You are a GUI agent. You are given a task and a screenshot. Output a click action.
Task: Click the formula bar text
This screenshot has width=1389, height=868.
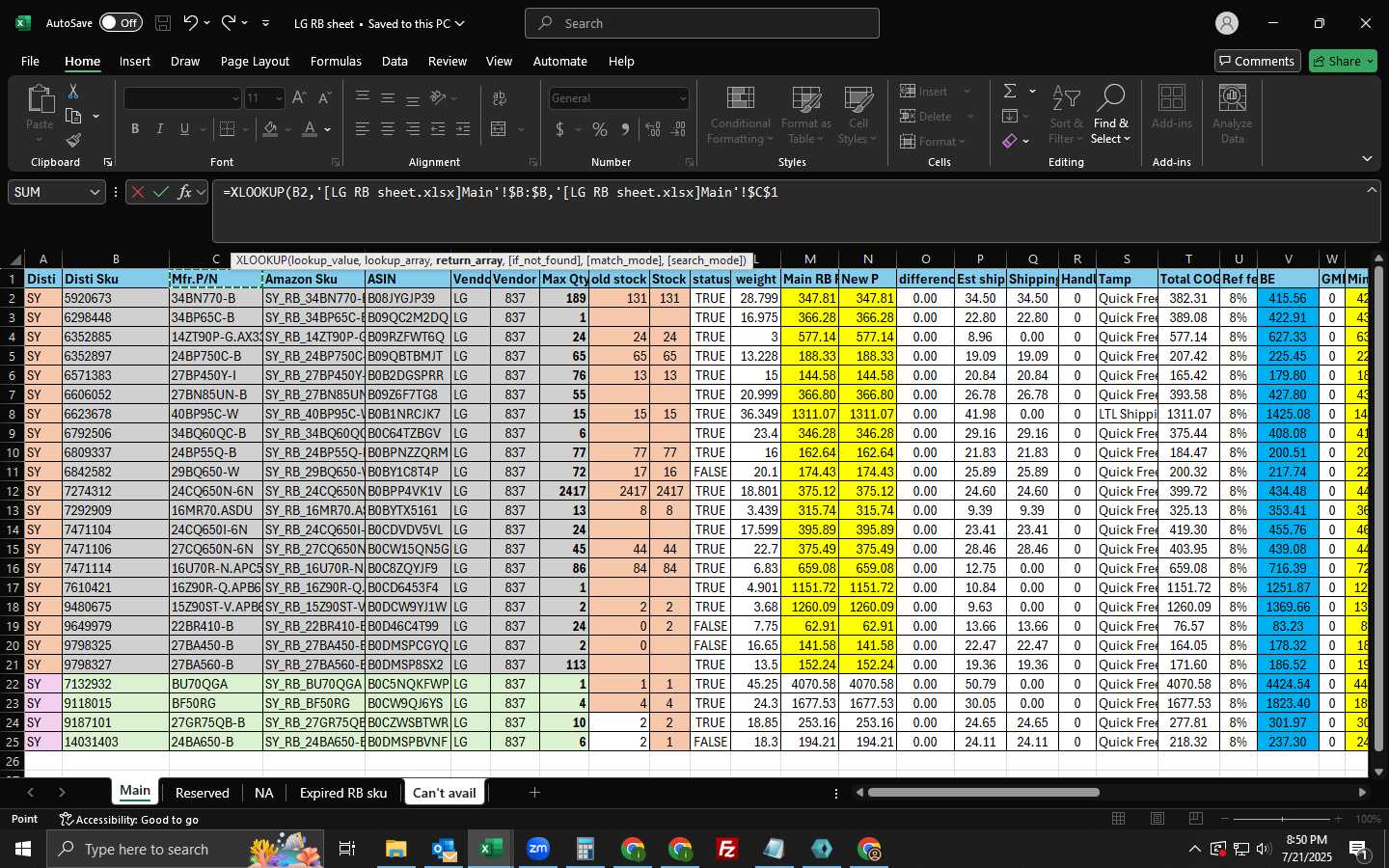pos(500,192)
